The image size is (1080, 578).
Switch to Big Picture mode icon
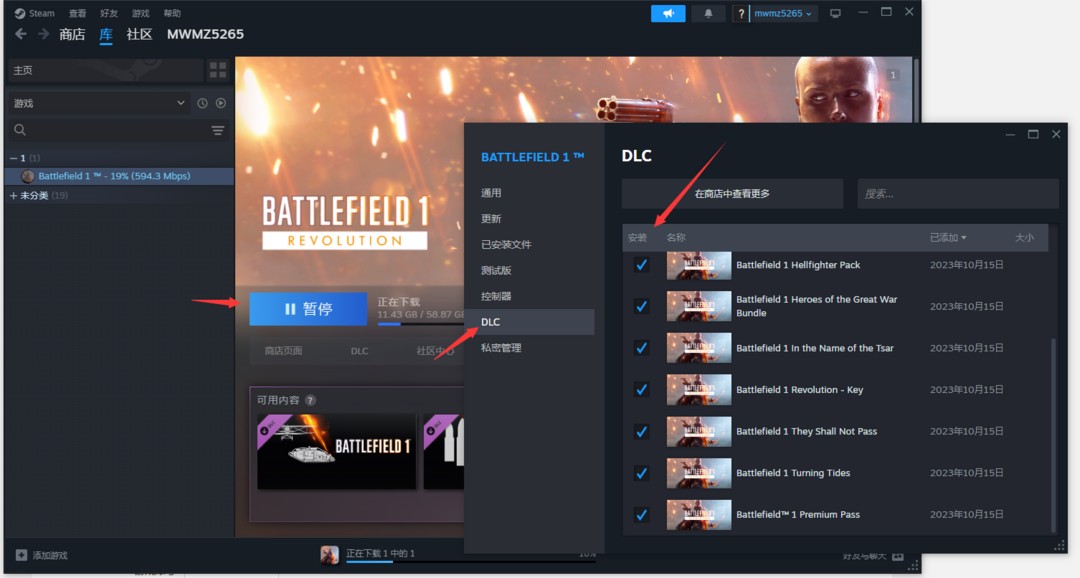[x=835, y=13]
